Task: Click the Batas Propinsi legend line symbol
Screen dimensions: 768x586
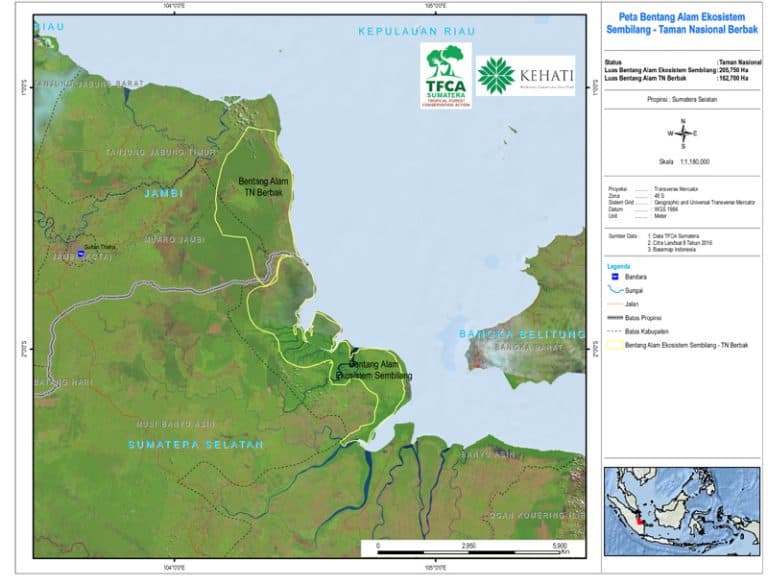Action: (x=614, y=317)
